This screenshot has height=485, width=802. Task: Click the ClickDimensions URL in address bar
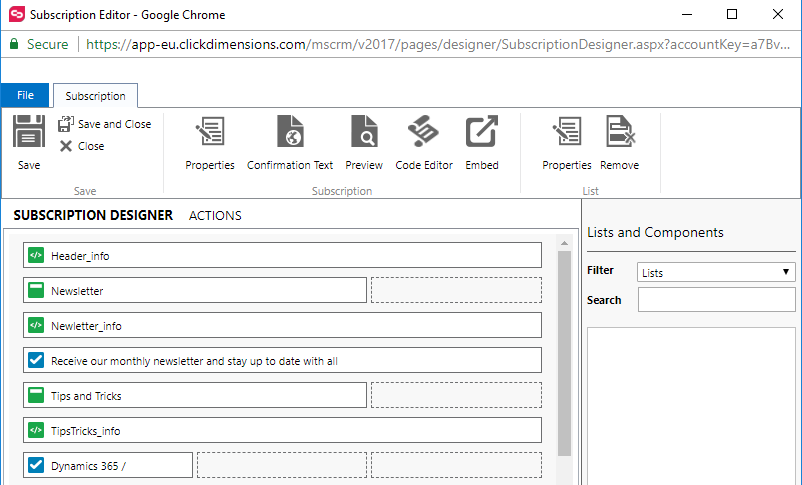[x=438, y=45]
